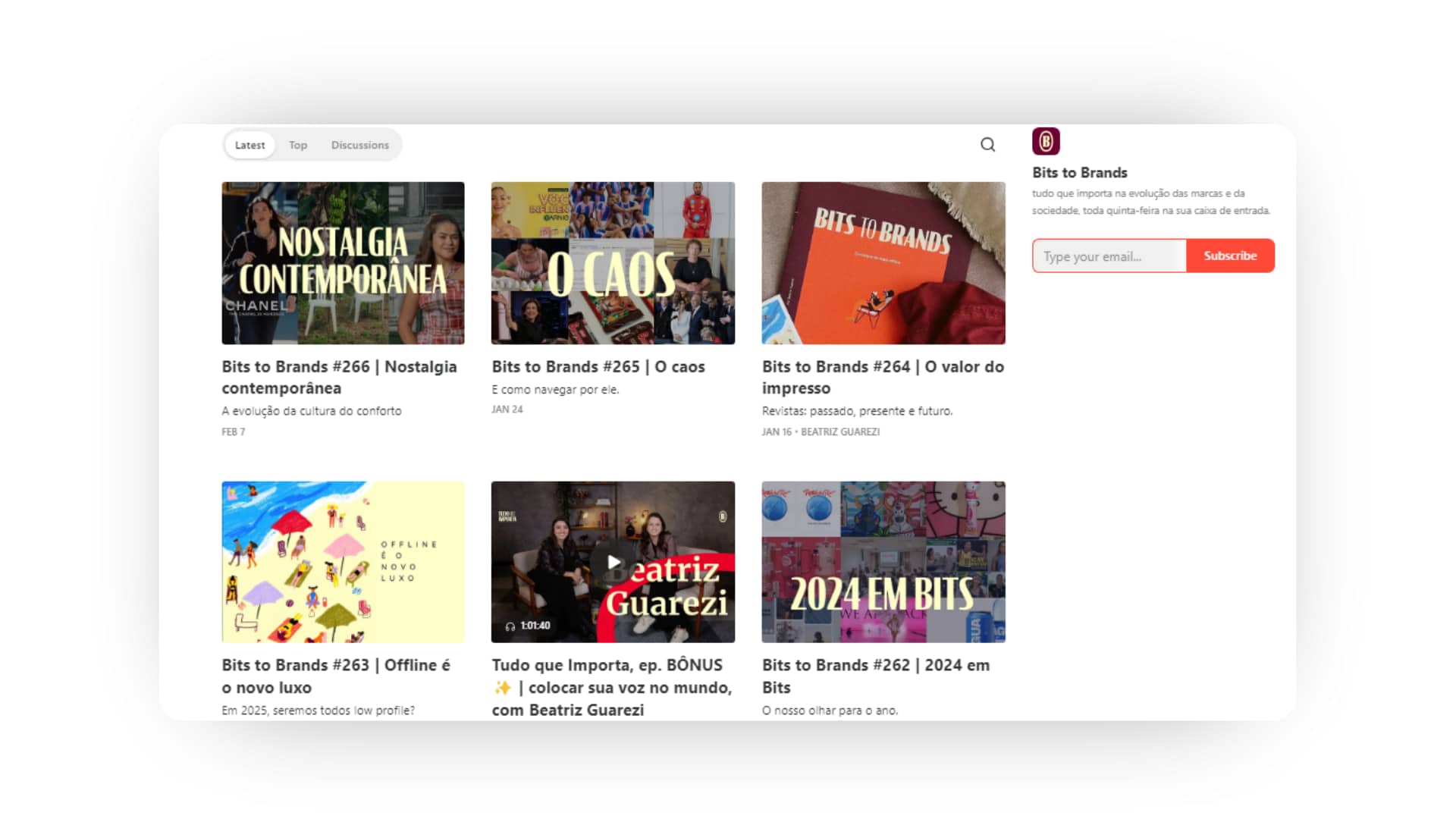Switch to the Top tab
1456x819 pixels.
tap(297, 144)
